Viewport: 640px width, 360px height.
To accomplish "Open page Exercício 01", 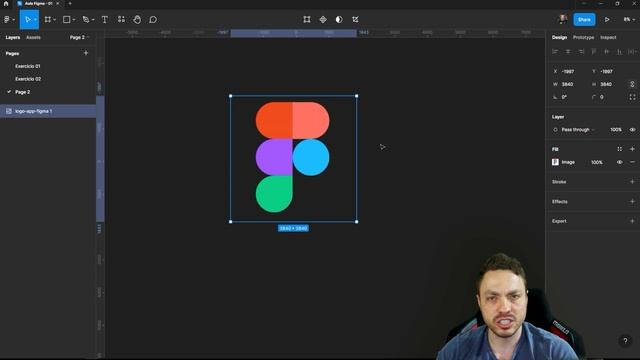I will click(28, 66).
